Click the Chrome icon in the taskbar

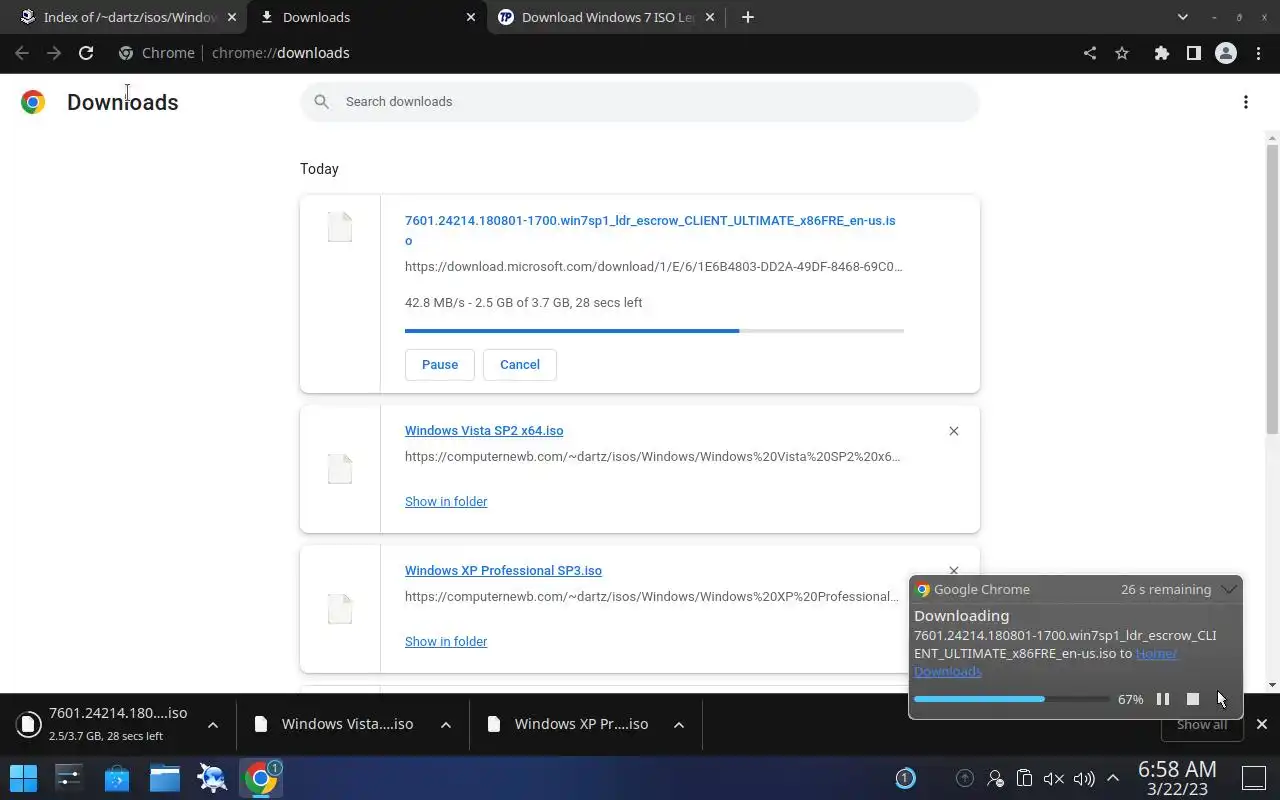tap(261, 777)
